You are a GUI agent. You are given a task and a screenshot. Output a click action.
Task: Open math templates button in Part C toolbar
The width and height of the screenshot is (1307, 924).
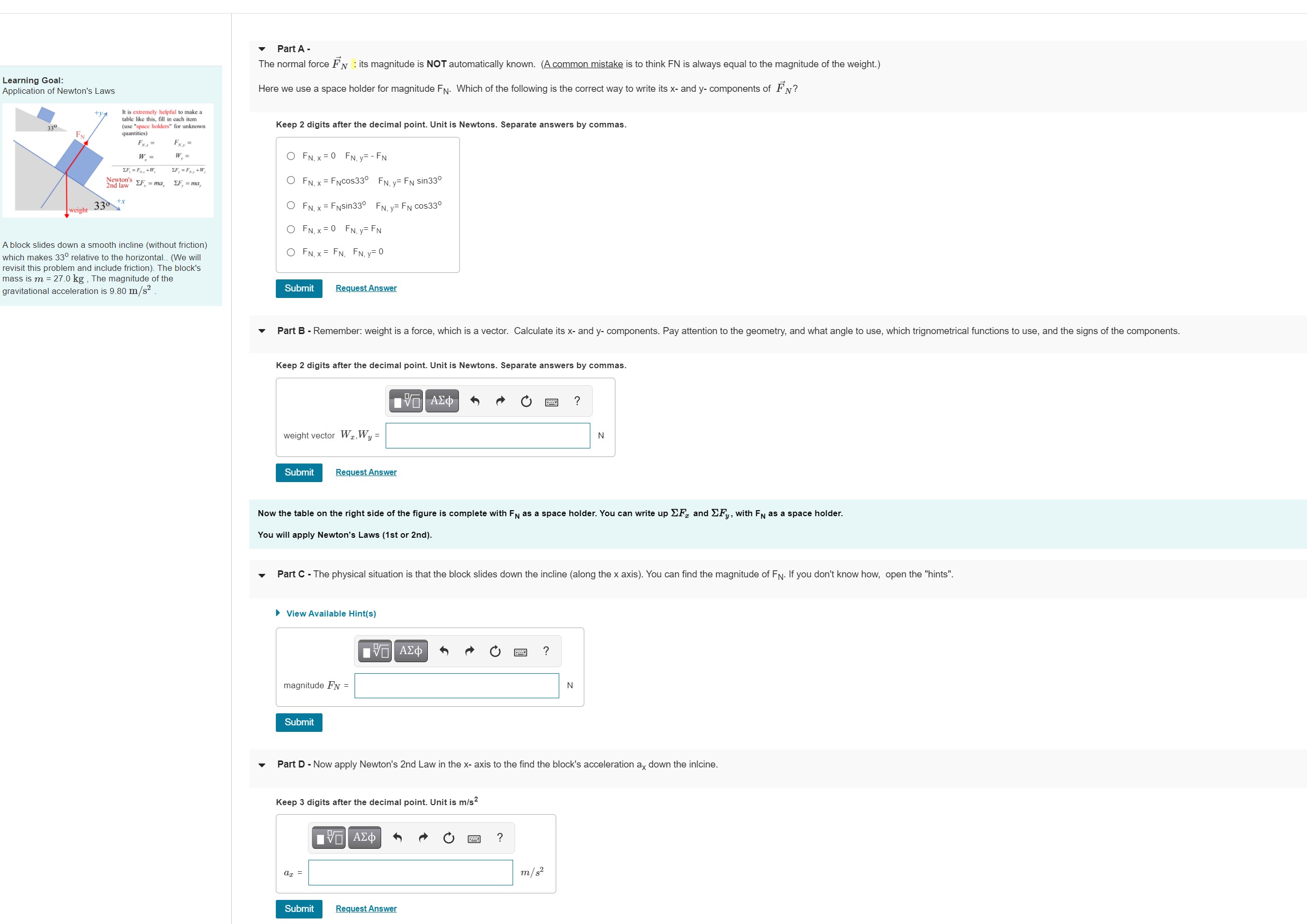(376, 651)
